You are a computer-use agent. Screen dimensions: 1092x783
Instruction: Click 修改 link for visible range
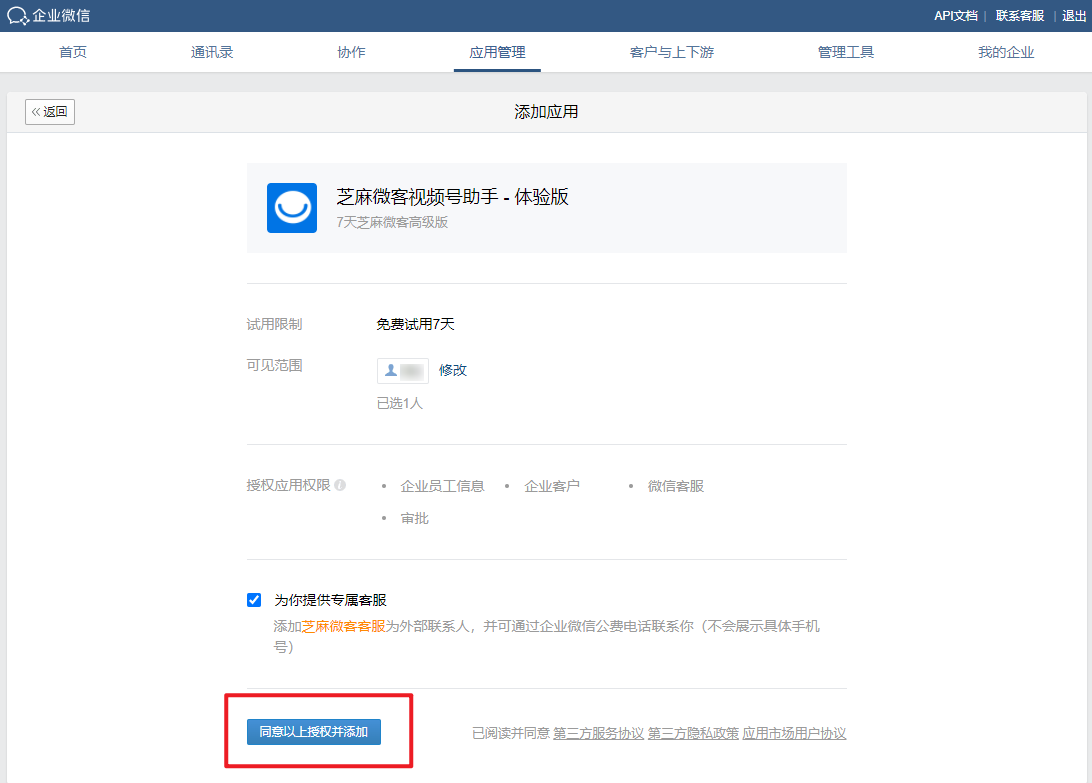pyautogui.click(x=453, y=371)
